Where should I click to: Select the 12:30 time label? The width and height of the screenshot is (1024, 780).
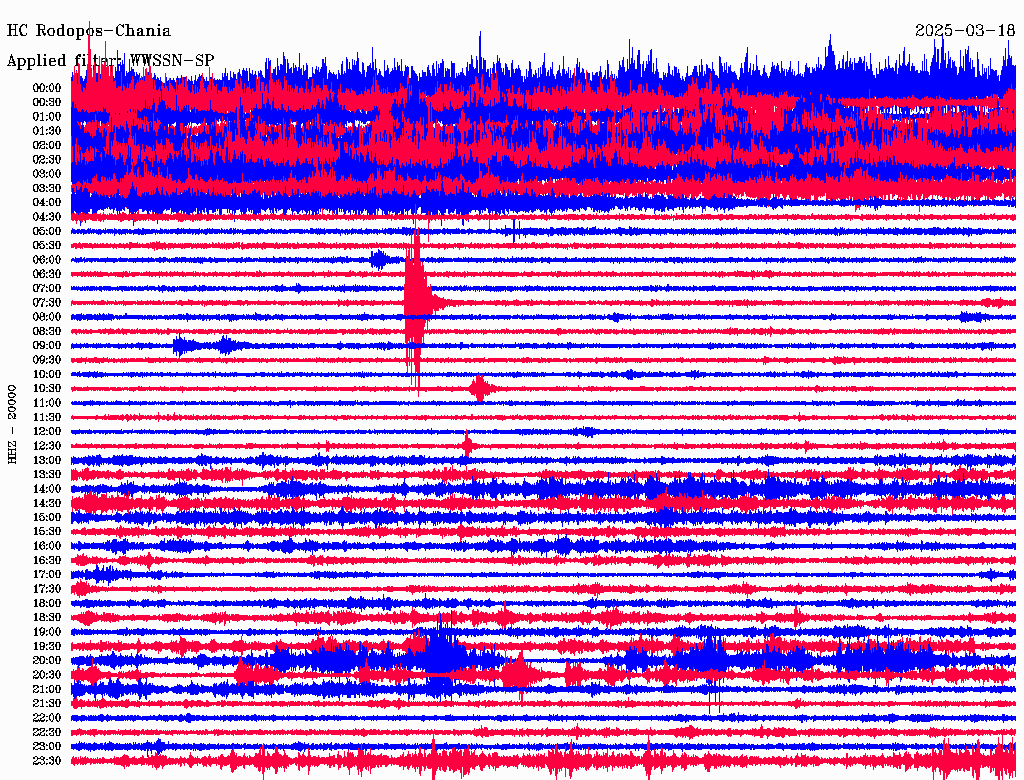click(47, 446)
